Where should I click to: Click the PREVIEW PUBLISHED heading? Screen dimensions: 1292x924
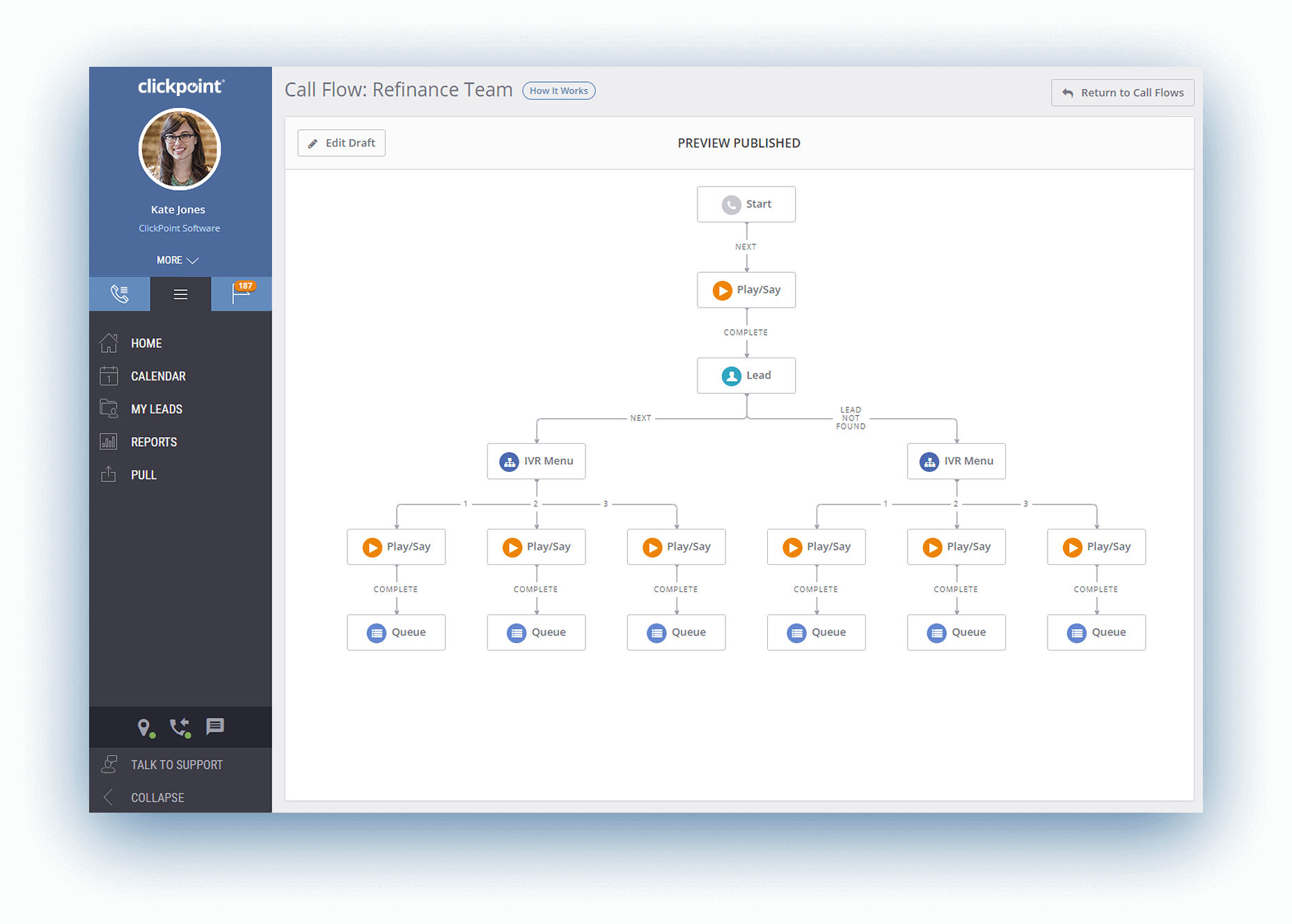tap(739, 143)
